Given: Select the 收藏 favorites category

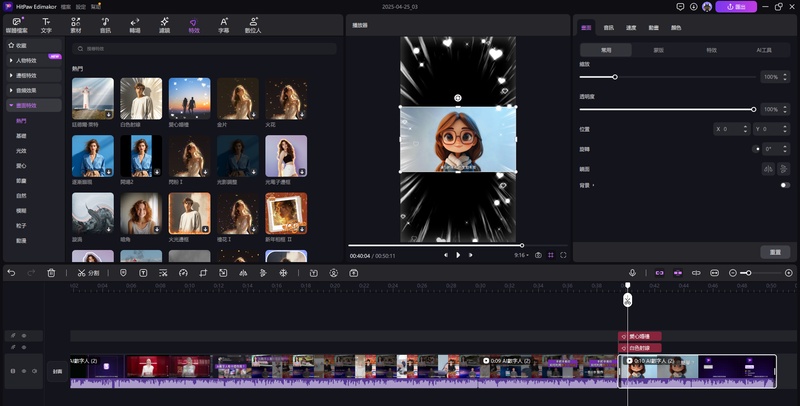Looking at the screenshot, I should [x=34, y=45].
